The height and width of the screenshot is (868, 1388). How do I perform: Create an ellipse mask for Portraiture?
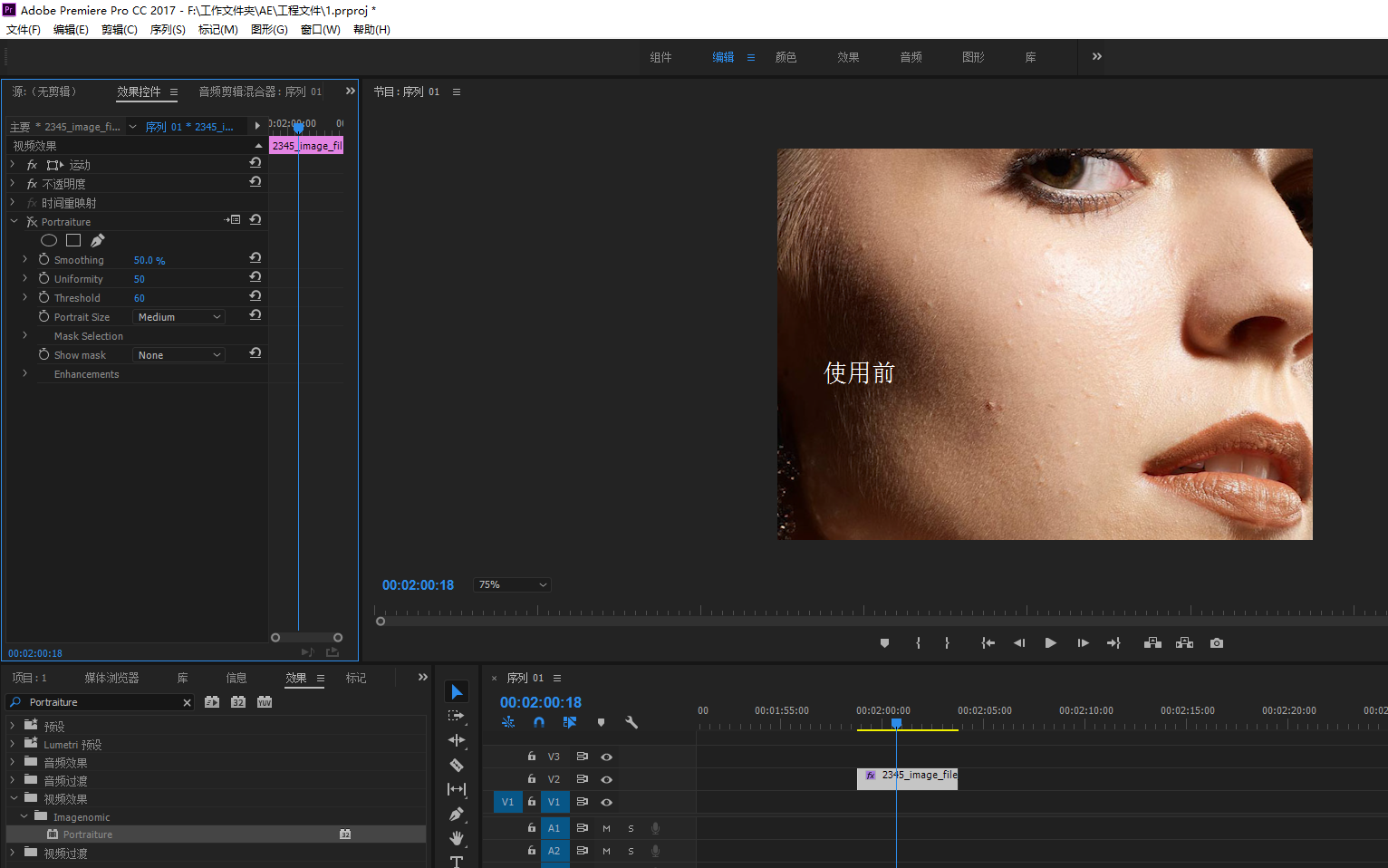pyautogui.click(x=49, y=240)
